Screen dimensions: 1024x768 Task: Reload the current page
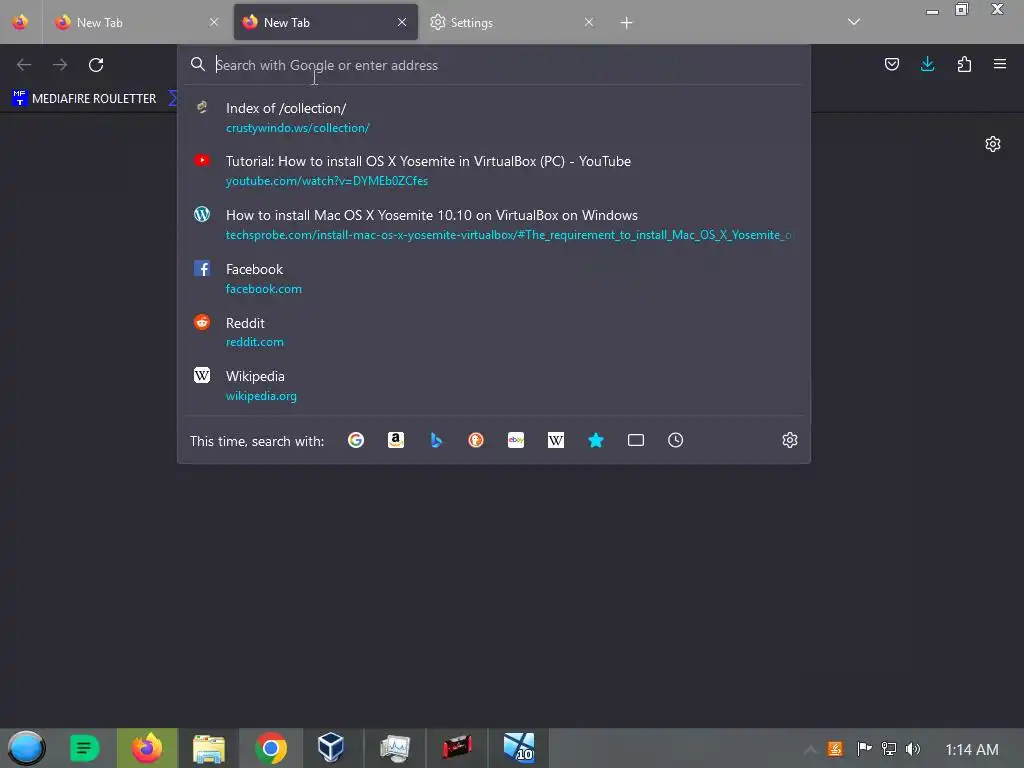click(96, 65)
